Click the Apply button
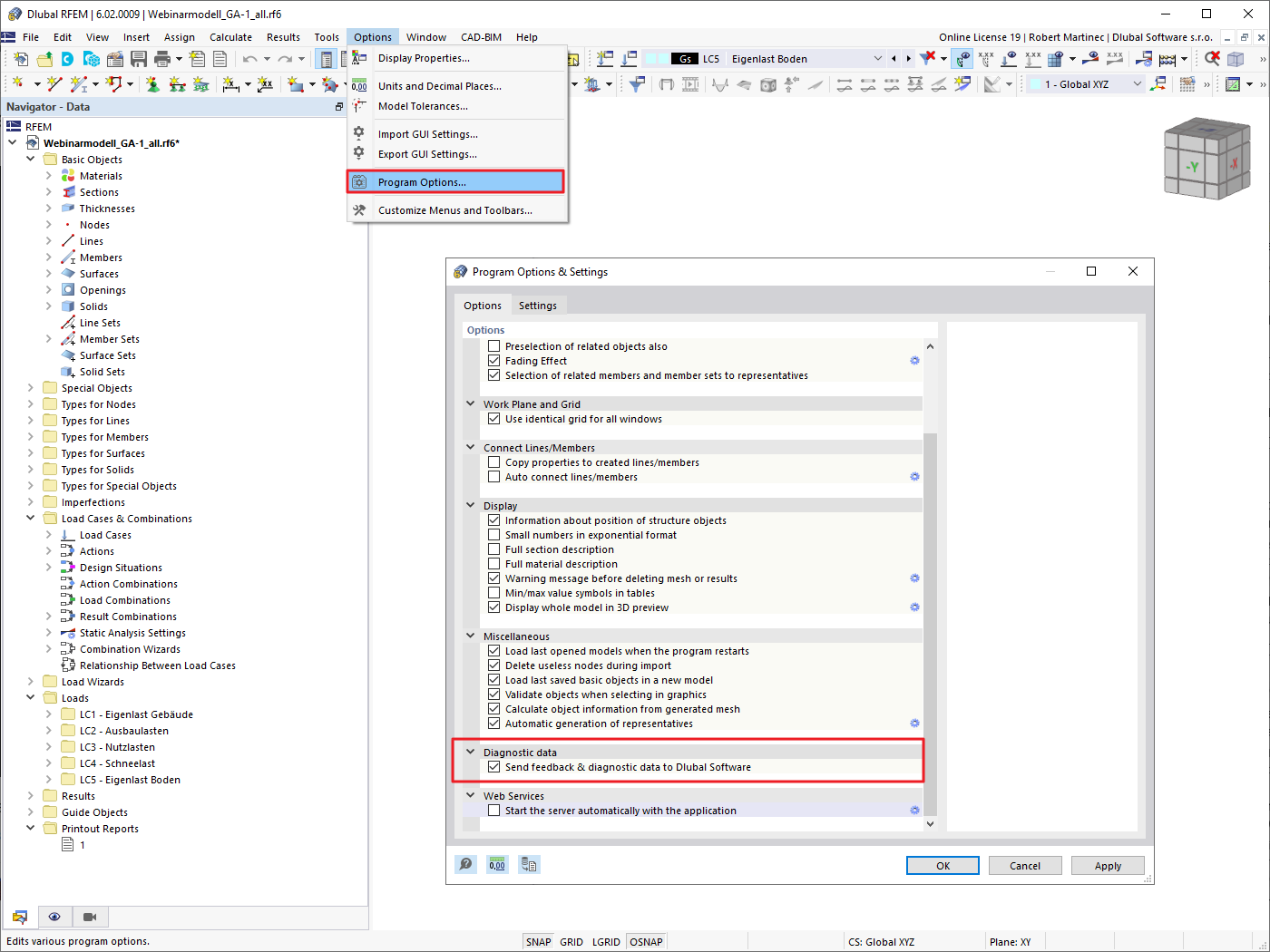The width and height of the screenshot is (1270, 952). (x=1108, y=865)
